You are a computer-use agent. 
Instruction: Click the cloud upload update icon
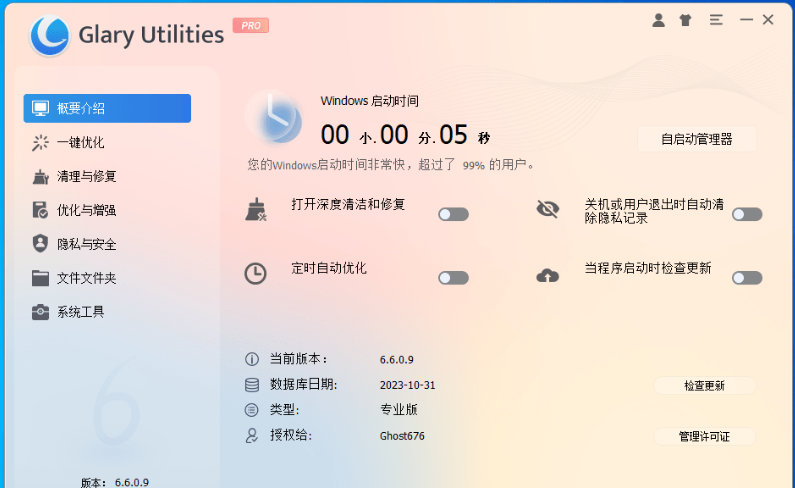tap(548, 275)
